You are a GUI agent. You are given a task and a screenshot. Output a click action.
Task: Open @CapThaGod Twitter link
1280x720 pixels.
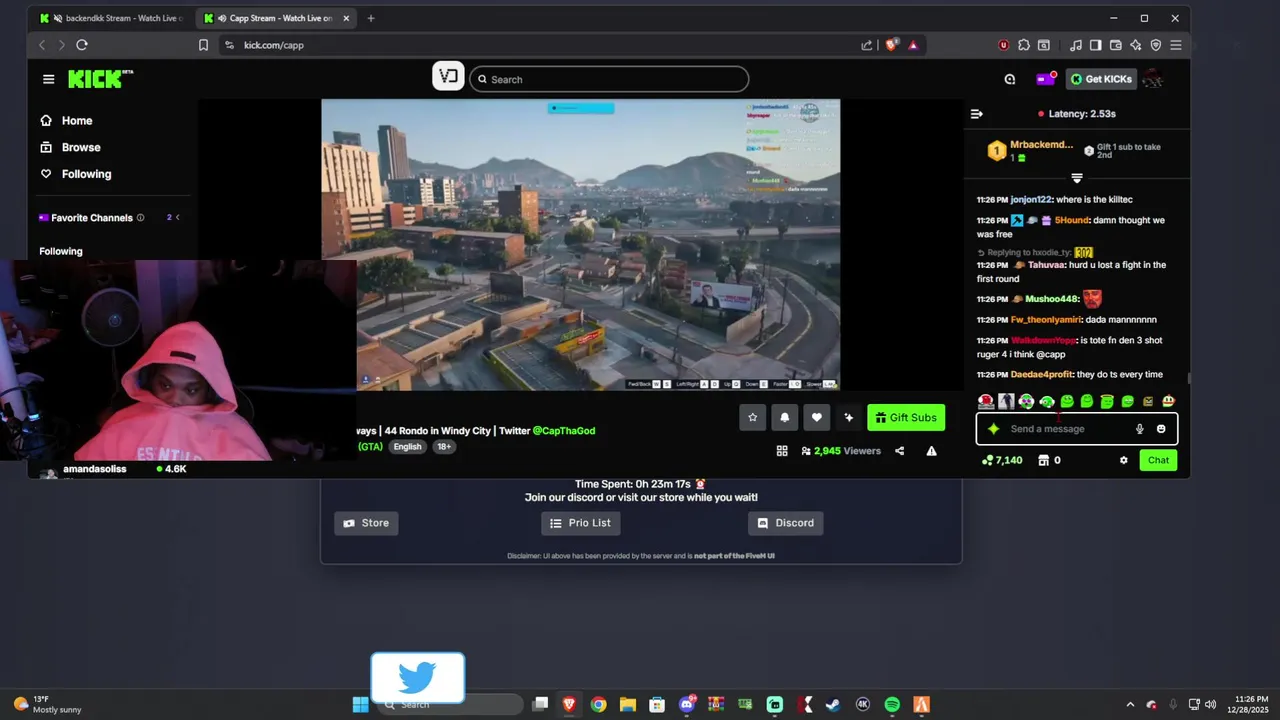[x=564, y=431]
